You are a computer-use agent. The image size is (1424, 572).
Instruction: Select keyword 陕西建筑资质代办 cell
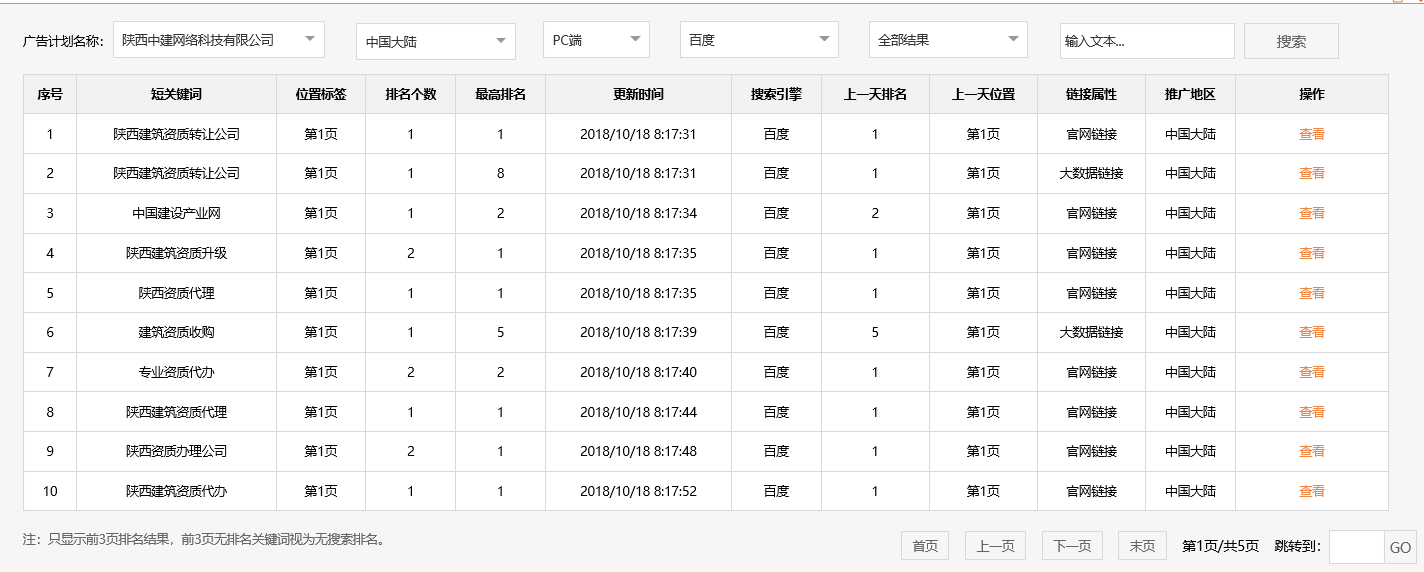176,491
